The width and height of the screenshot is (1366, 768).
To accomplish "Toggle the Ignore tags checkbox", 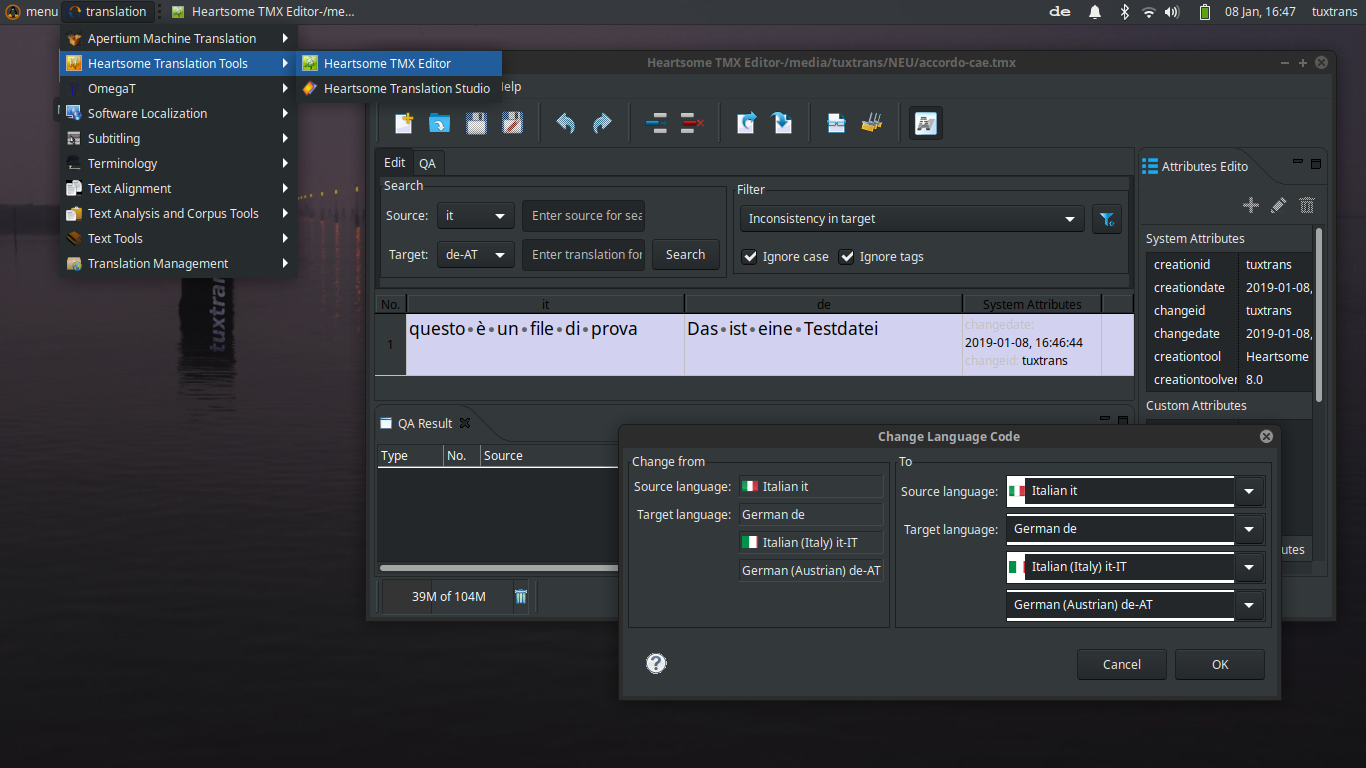I will [x=846, y=257].
